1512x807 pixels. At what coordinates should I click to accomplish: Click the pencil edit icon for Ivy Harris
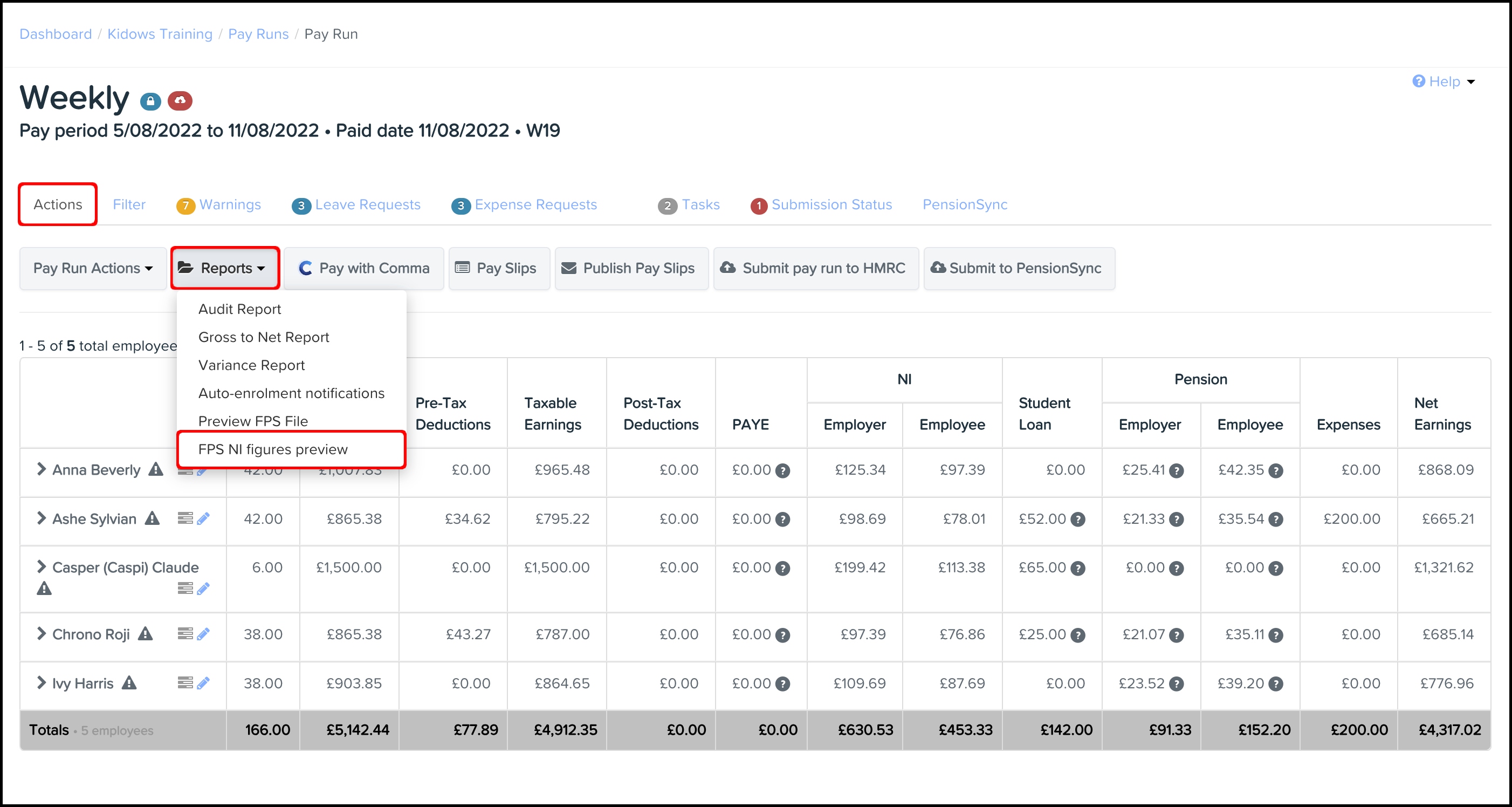click(x=203, y=682)
